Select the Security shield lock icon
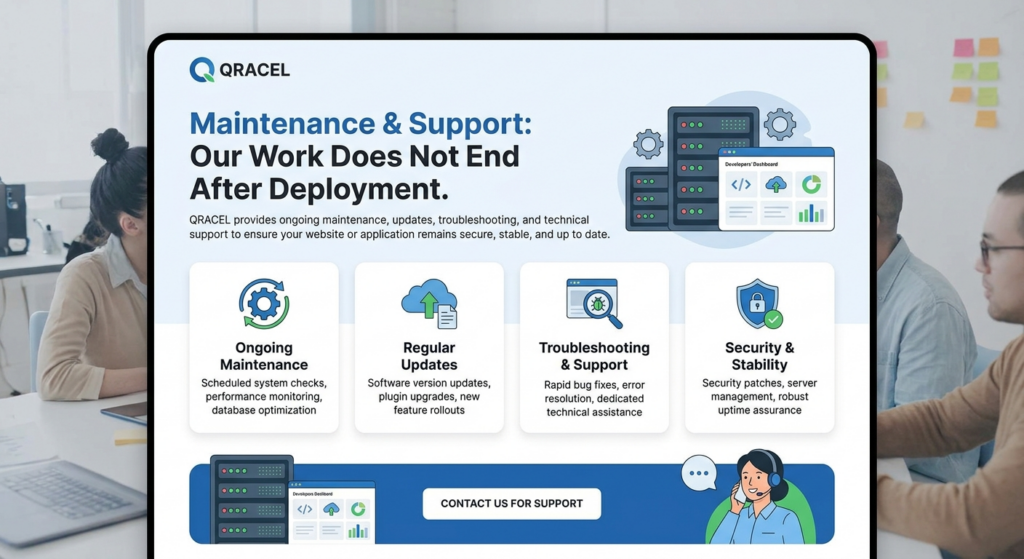The height and width of the screenshot is (559, 1024). click(x=759, y=304)
